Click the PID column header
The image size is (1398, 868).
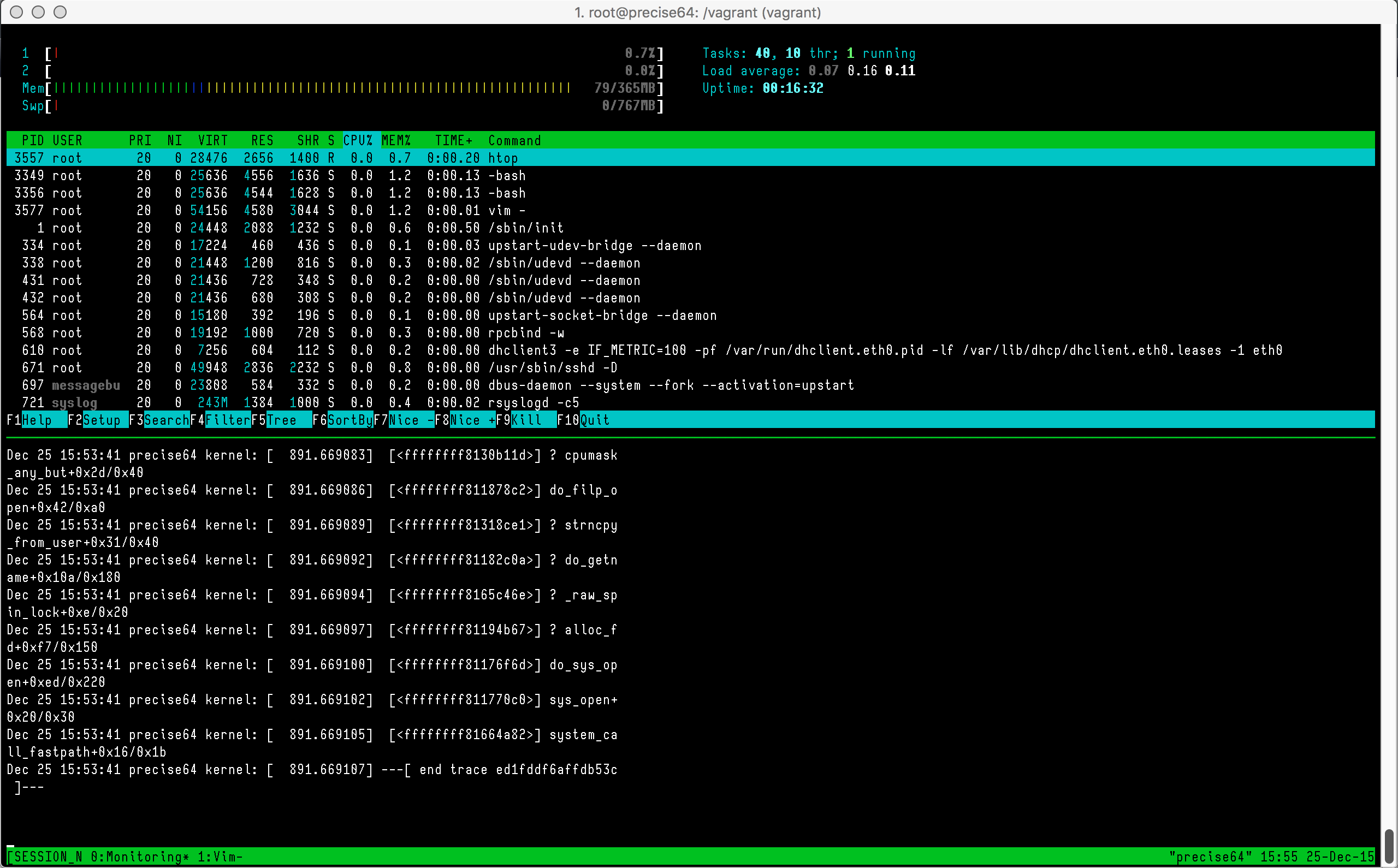[x=32, y=141]
